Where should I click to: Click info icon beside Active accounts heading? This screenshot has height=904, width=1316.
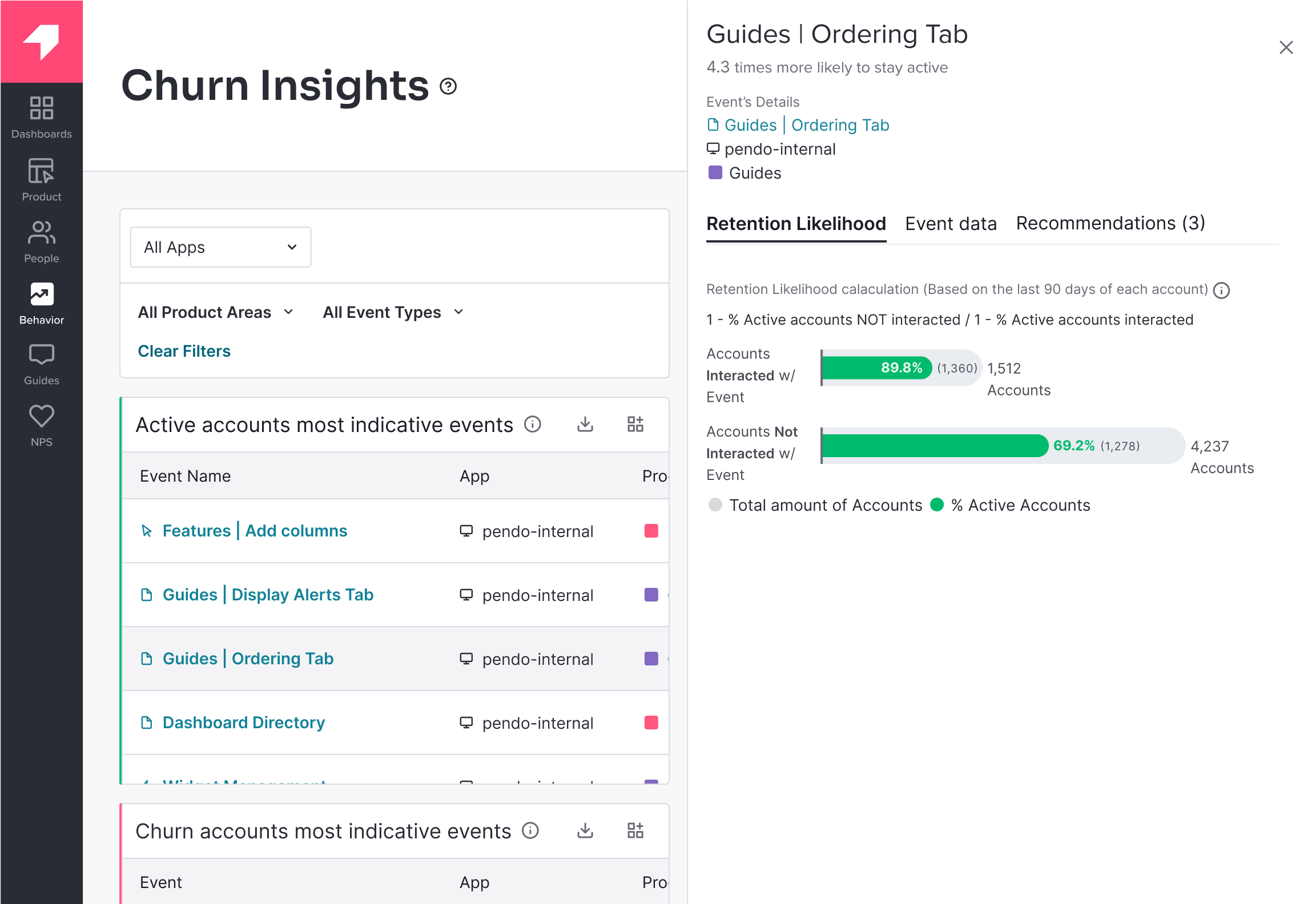point(532,424)
